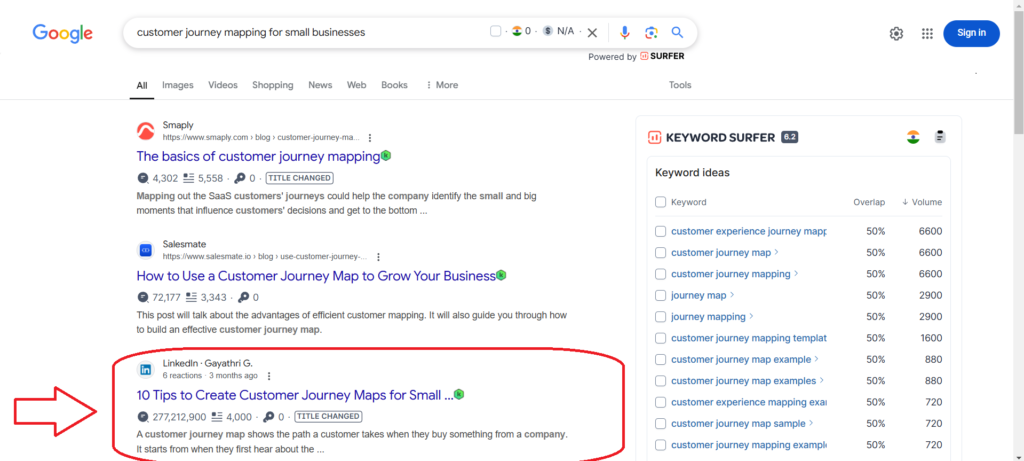
Task: Click green Surfer badge beside Salesmate title
Action: point(501,275)
